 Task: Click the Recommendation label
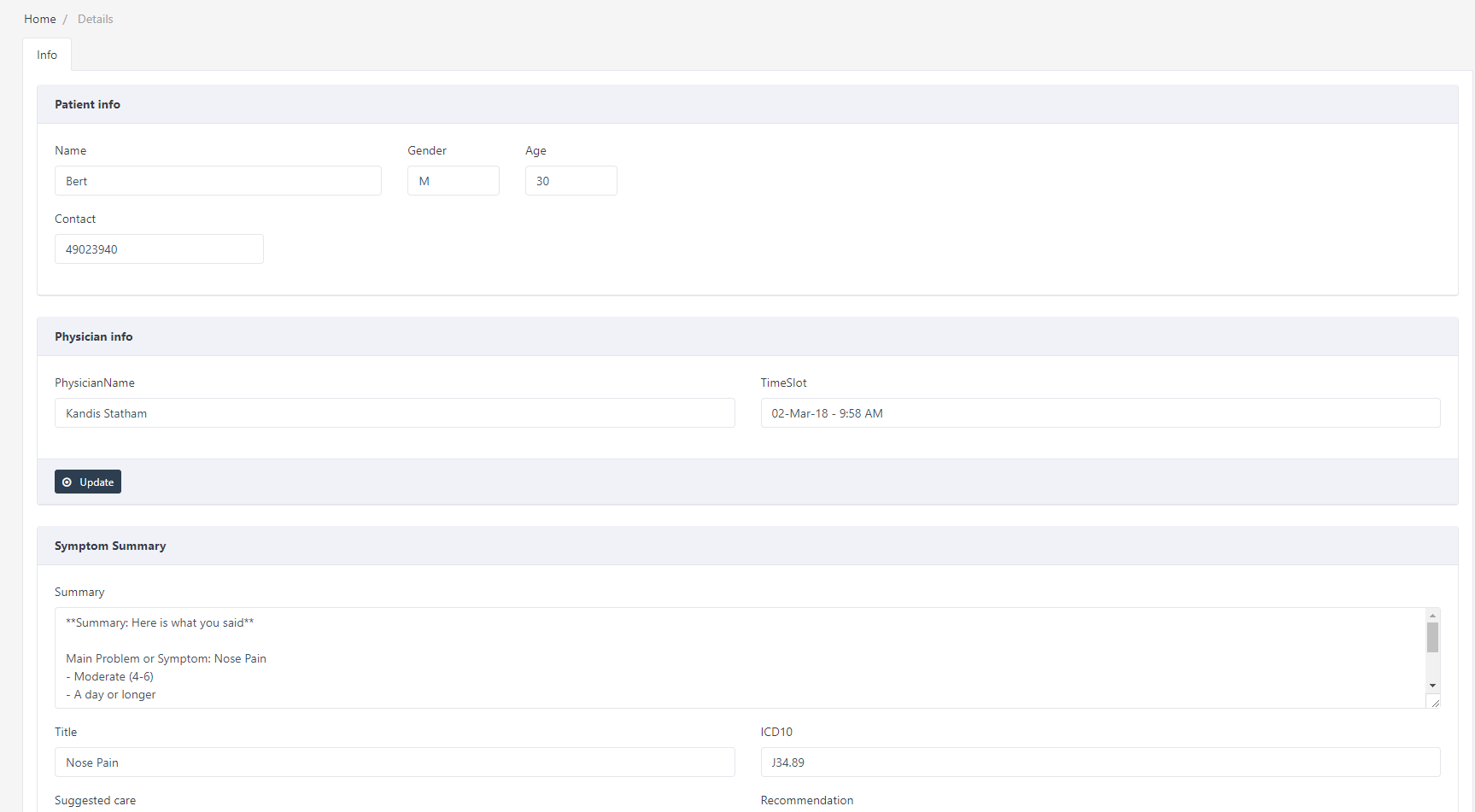click(807, 800)
